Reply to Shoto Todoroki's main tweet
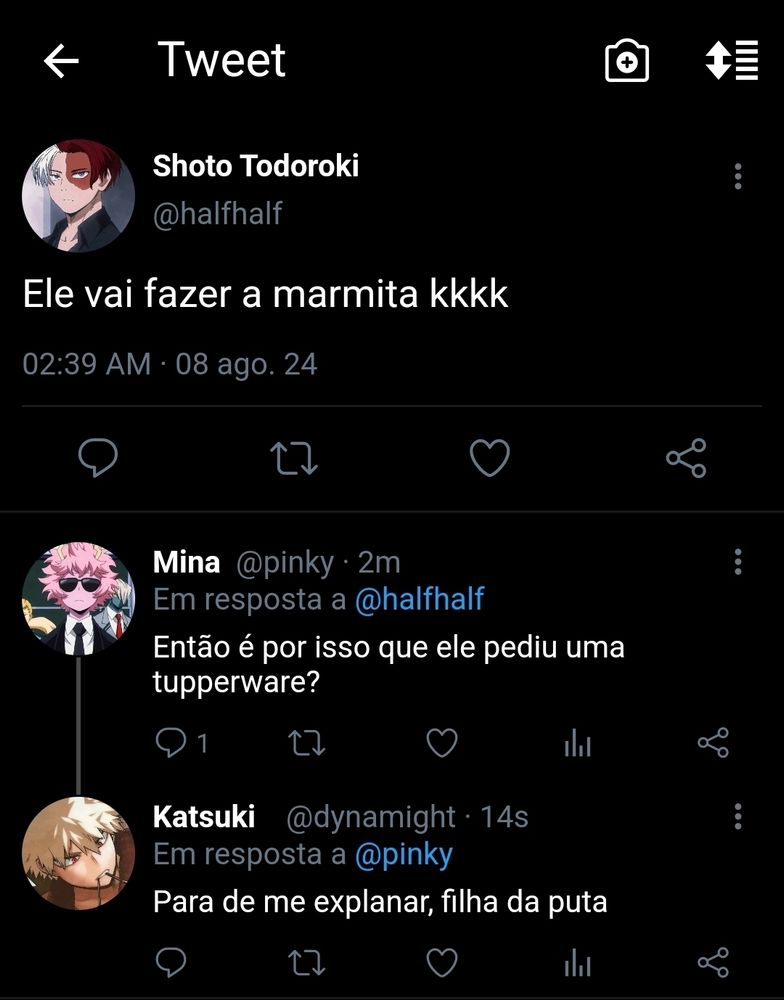This screenshot has height=1000, width=784. point(98,457)
